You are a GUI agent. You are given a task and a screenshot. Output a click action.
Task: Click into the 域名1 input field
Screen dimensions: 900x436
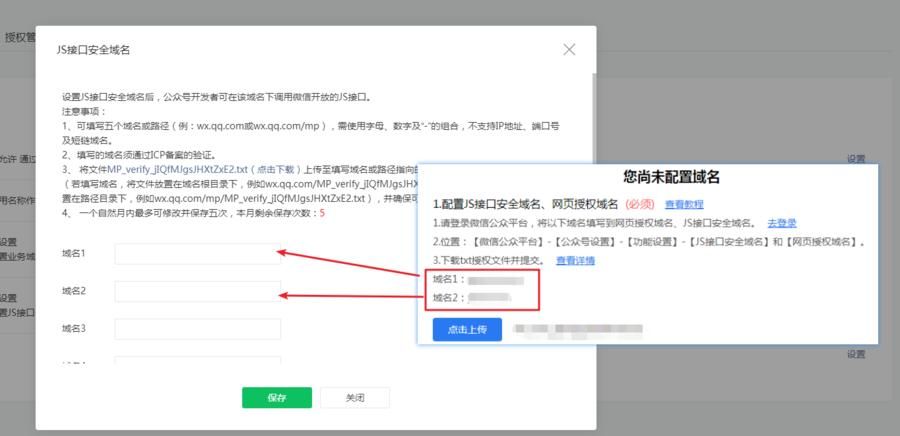197,254
